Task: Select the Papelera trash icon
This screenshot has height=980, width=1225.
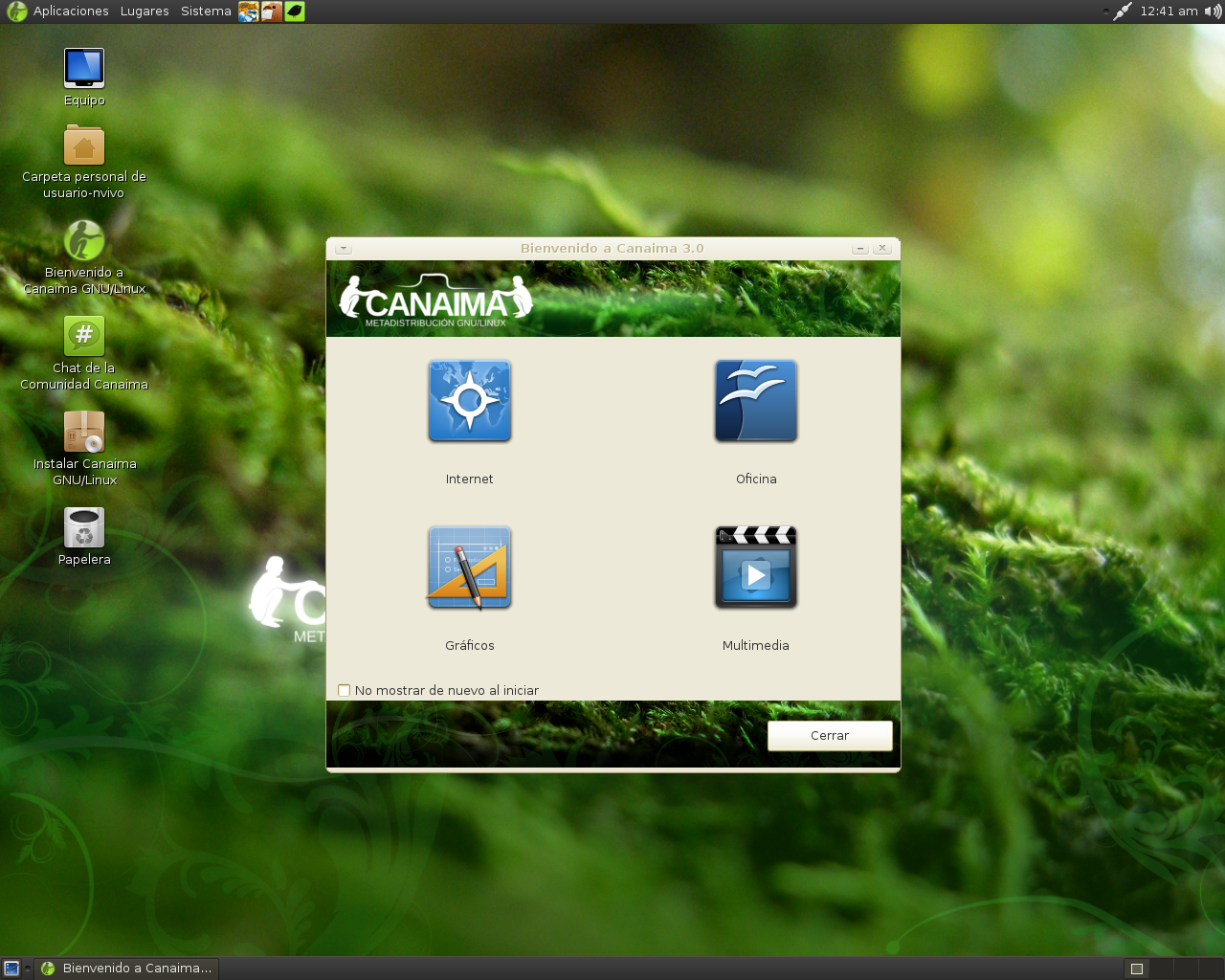Action: 84,527
